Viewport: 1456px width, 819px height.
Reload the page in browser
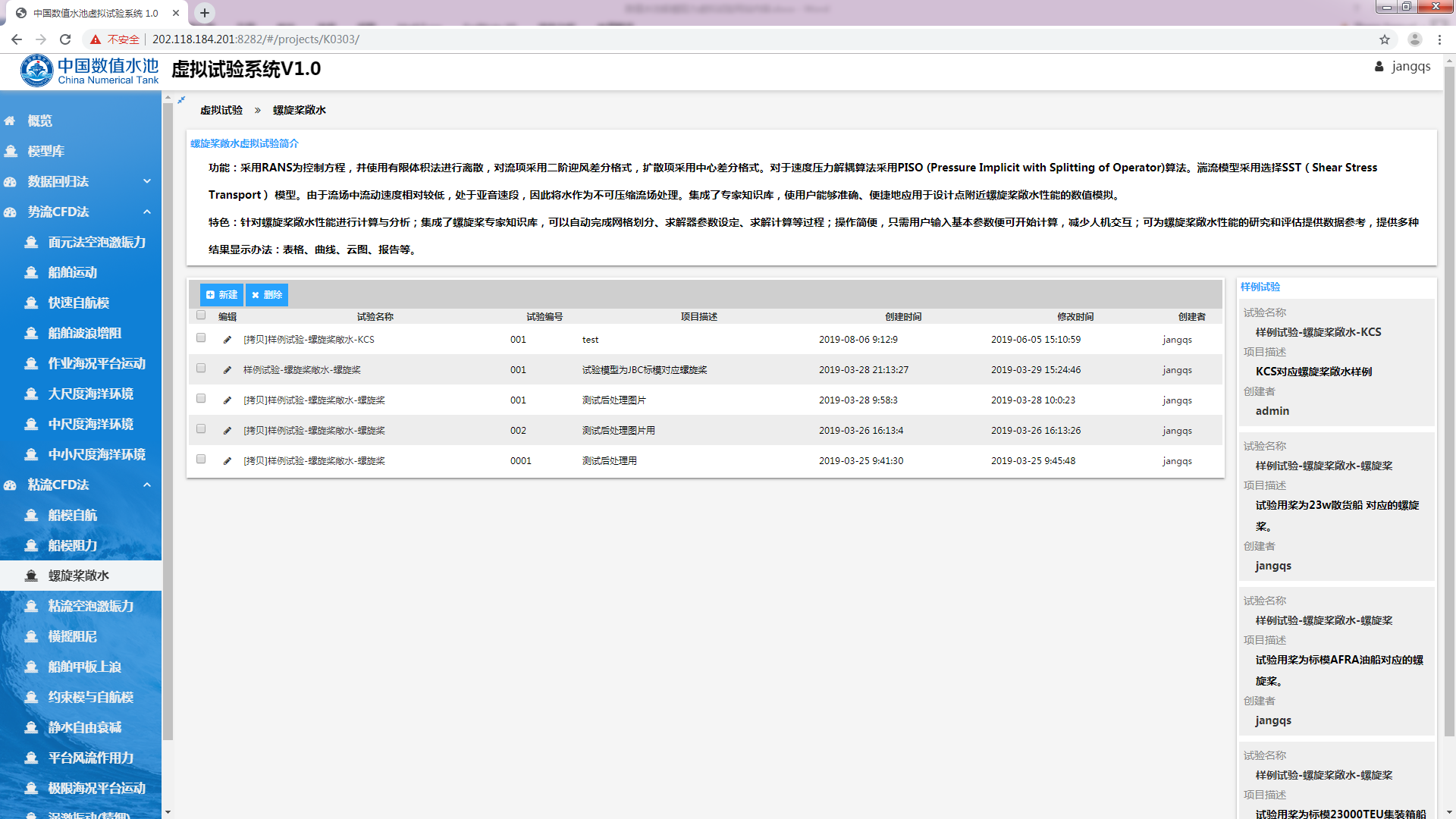point(65,39)
